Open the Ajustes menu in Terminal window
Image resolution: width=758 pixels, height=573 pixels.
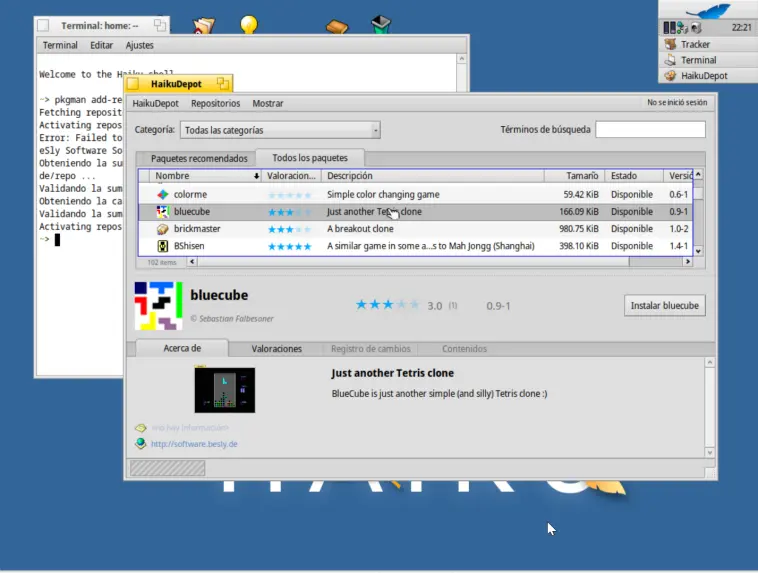(x=140, y=45)
